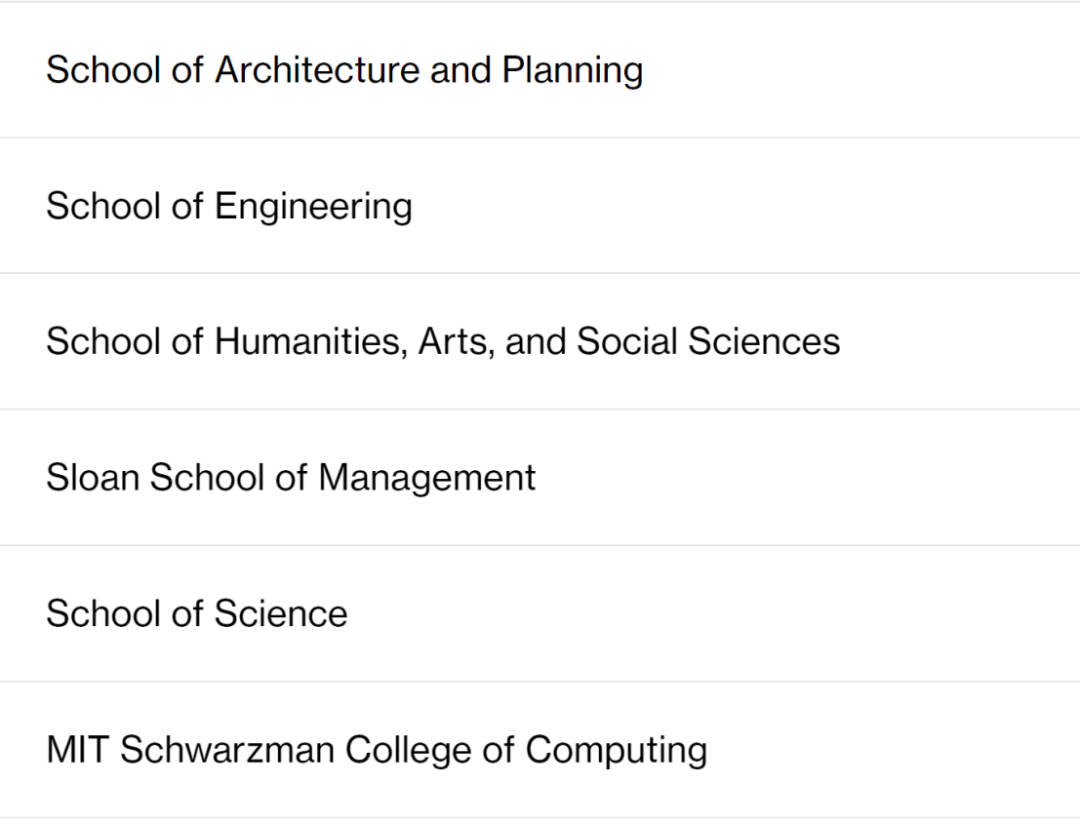The width and height of the screenshot is (1080, 825).
Task: Expand the Schwarzman College of Computing section
Action: tap(540, 751)
